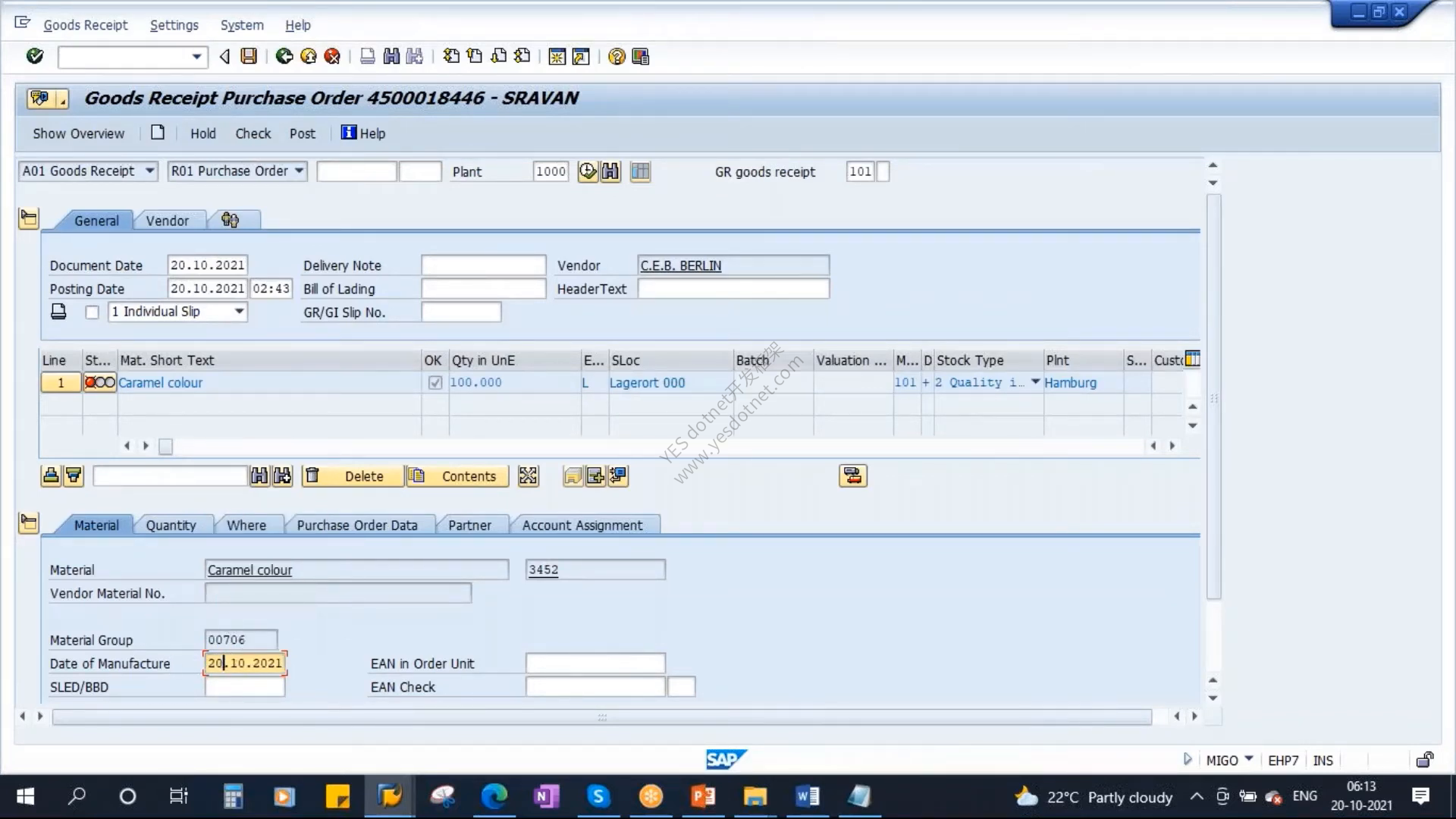This screenshot has height=819, width=1456.
Task: Open the Goods Receipt menu
Action: [86, 25]
